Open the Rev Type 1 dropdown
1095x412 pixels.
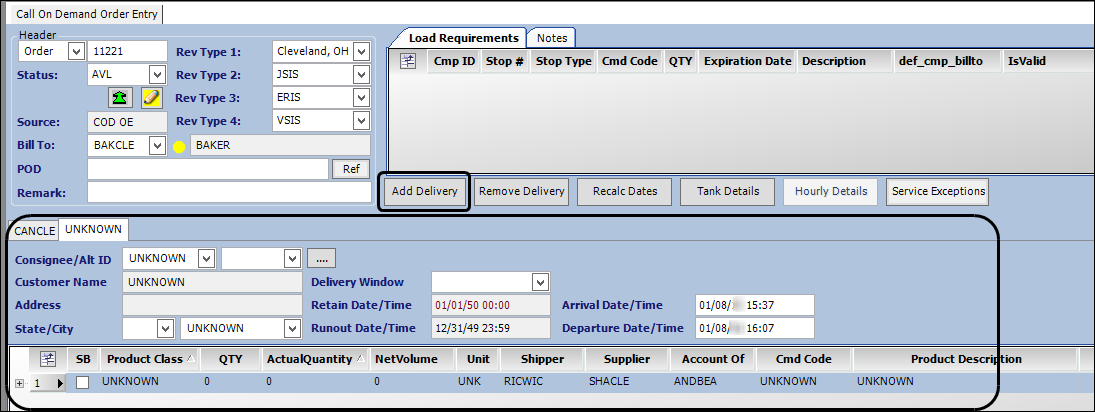[x=361, y=51]
